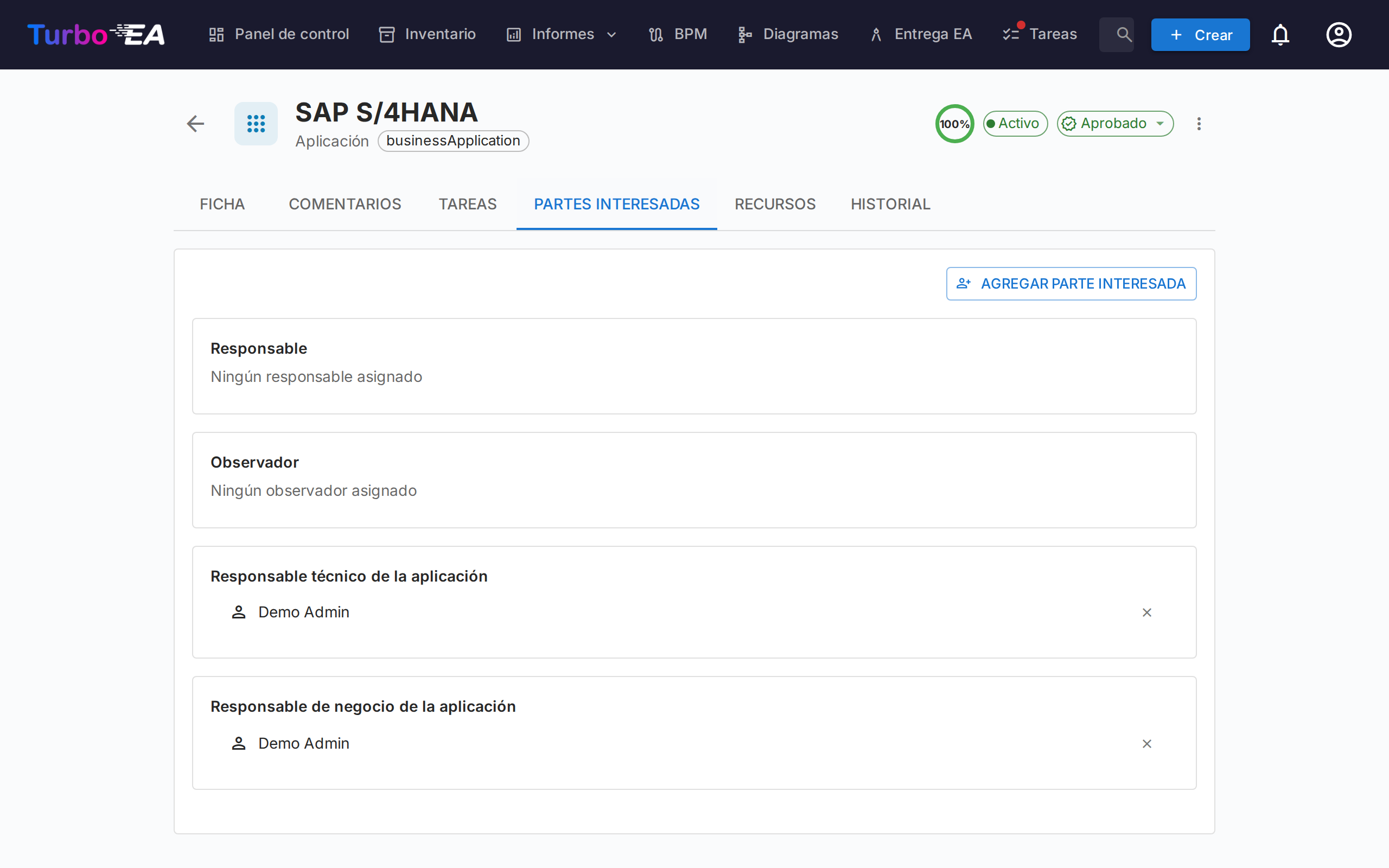Remove Demo Admin as responsable técnico

pos(1147,612)
